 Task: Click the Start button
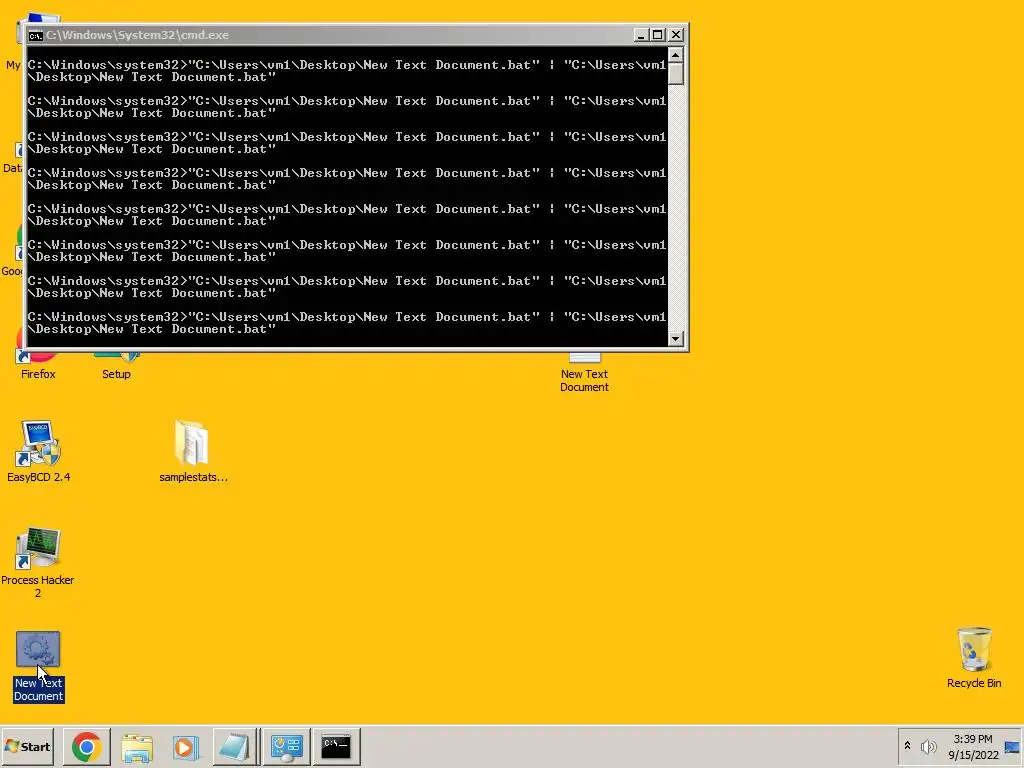tap(27, 746)
